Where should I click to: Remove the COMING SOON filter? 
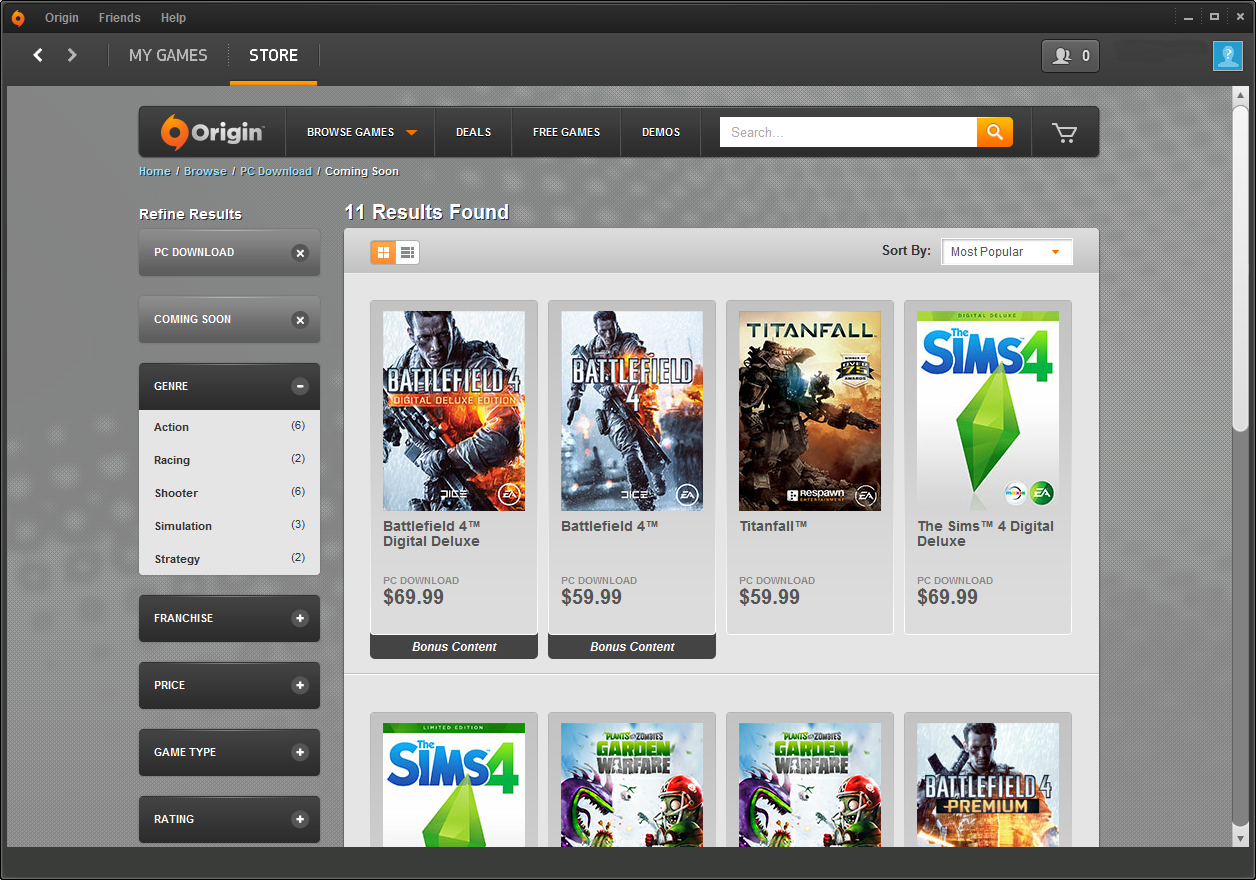tap(300, 320)
